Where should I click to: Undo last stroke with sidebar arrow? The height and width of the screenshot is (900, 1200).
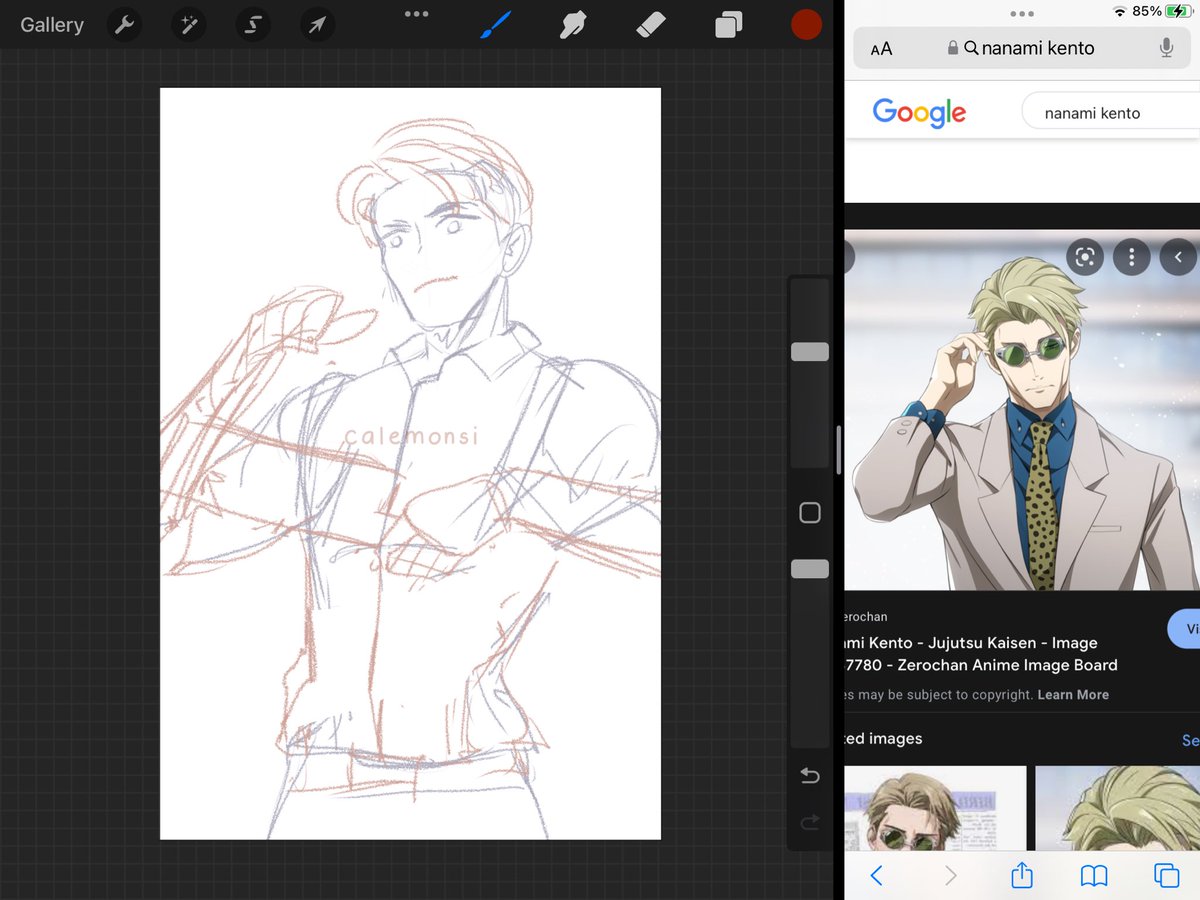(810, 776)
